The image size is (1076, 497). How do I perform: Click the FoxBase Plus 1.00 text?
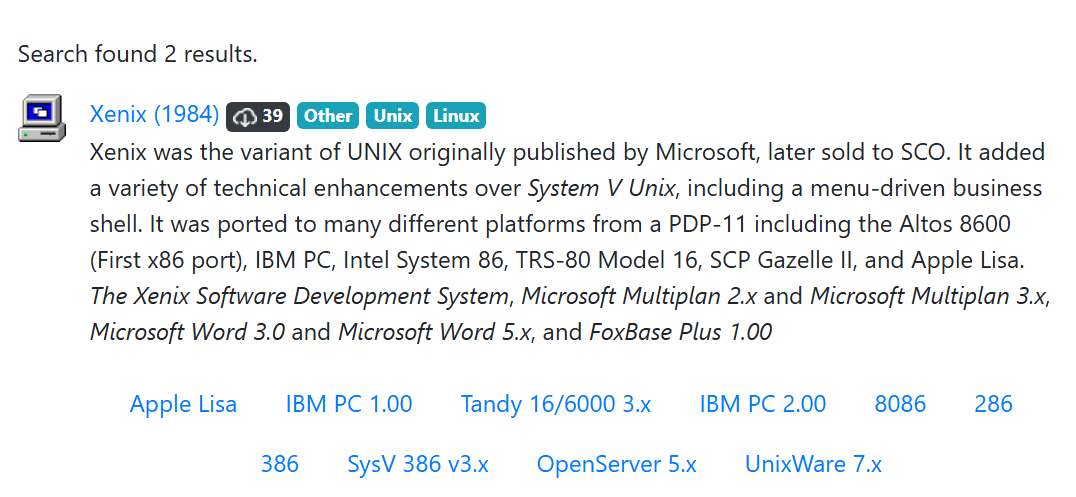point(679,331)
